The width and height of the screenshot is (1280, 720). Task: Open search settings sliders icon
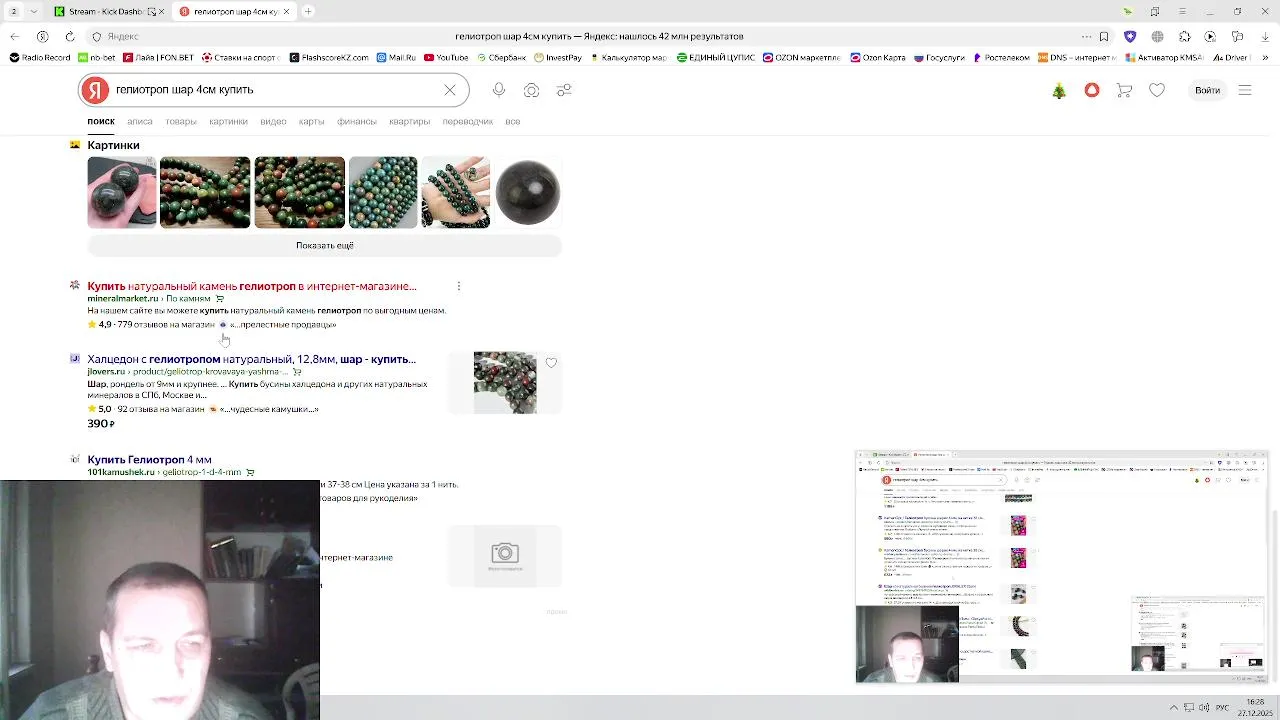(564, 90)
